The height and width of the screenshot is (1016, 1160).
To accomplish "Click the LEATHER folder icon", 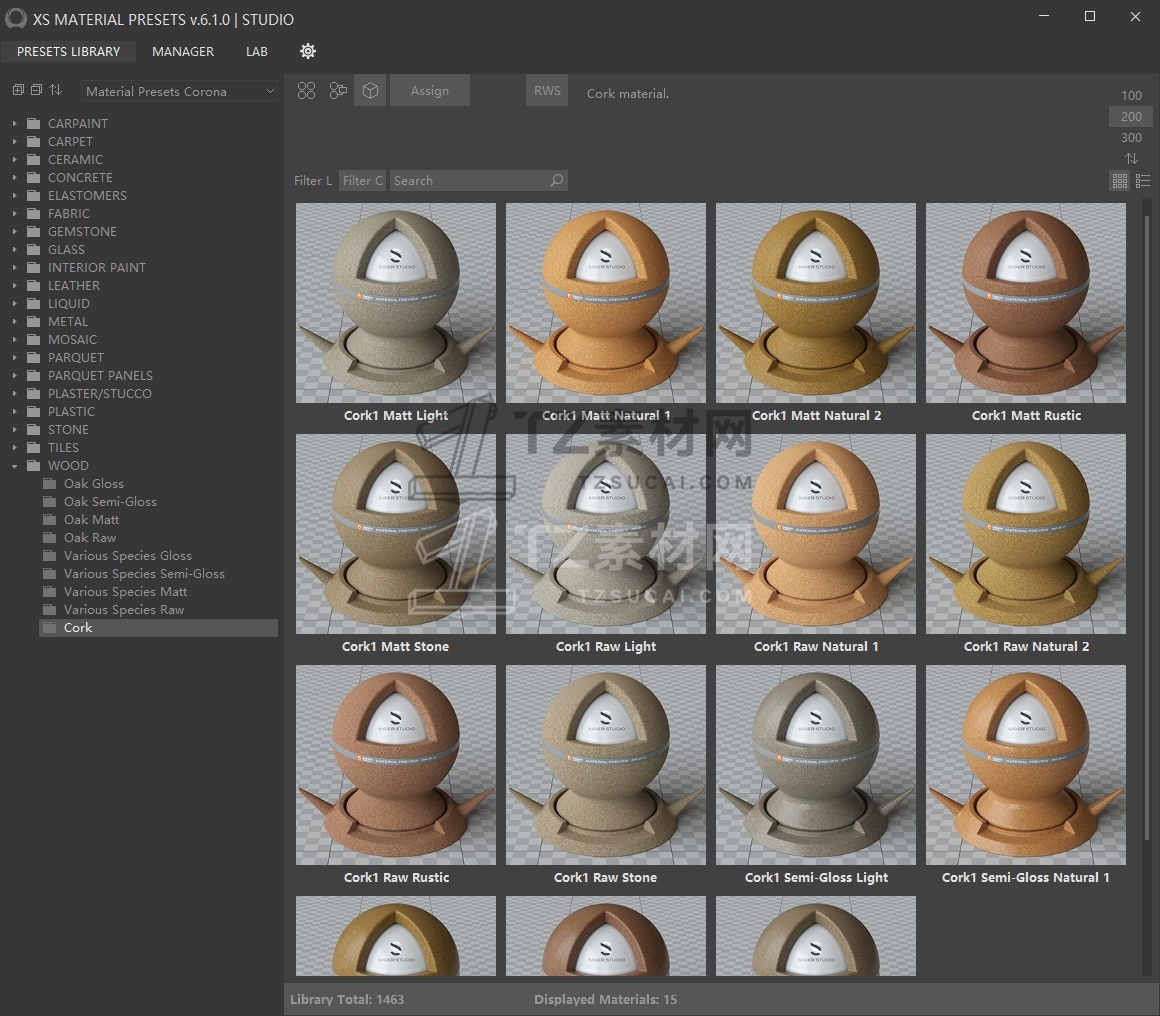I will (x=33, y=286).
